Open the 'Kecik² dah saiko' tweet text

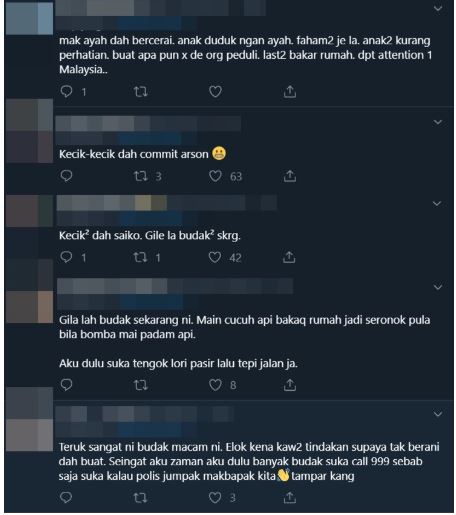(150, 235)
